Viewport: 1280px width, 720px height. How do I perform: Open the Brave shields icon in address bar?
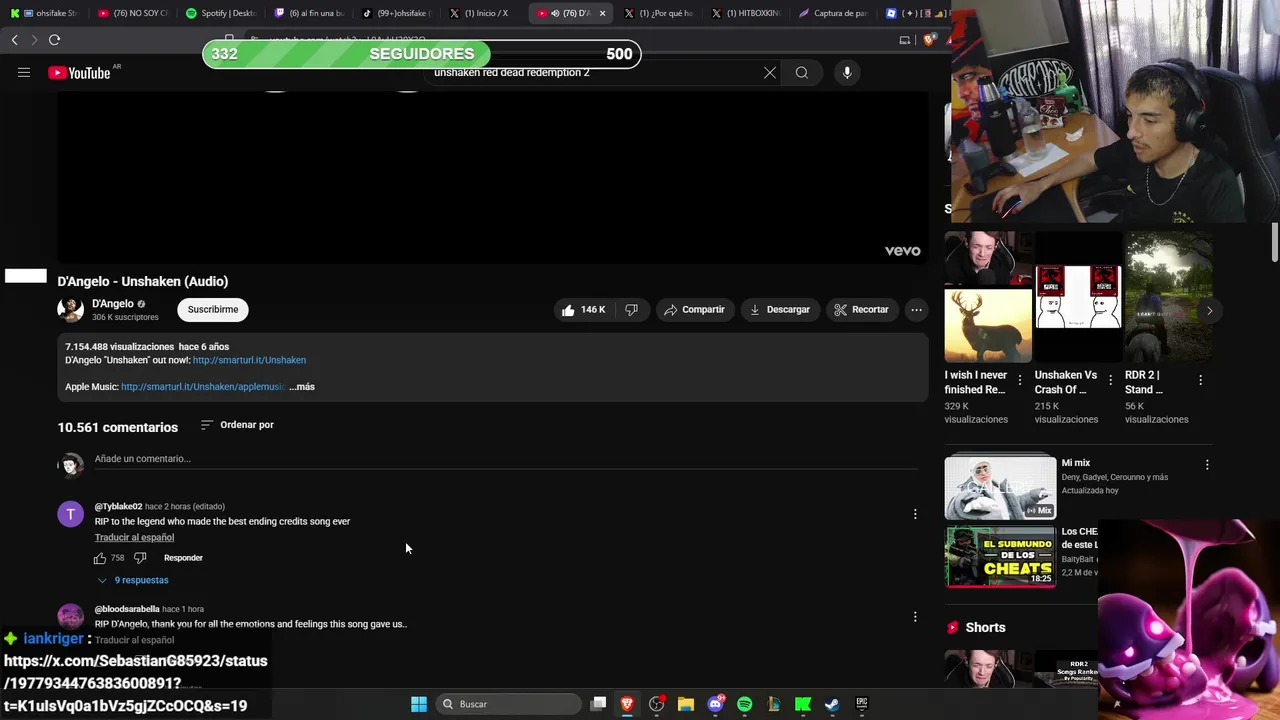point(929,40)
